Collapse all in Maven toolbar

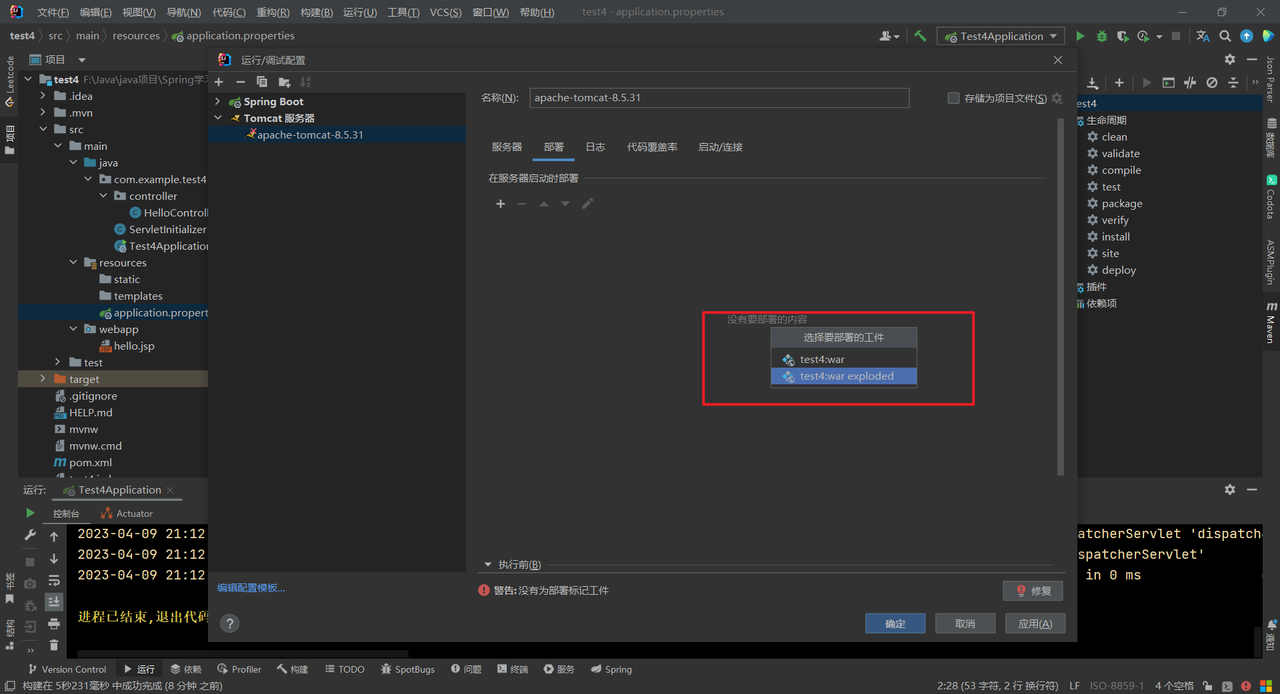click(x=1233, y=82)
